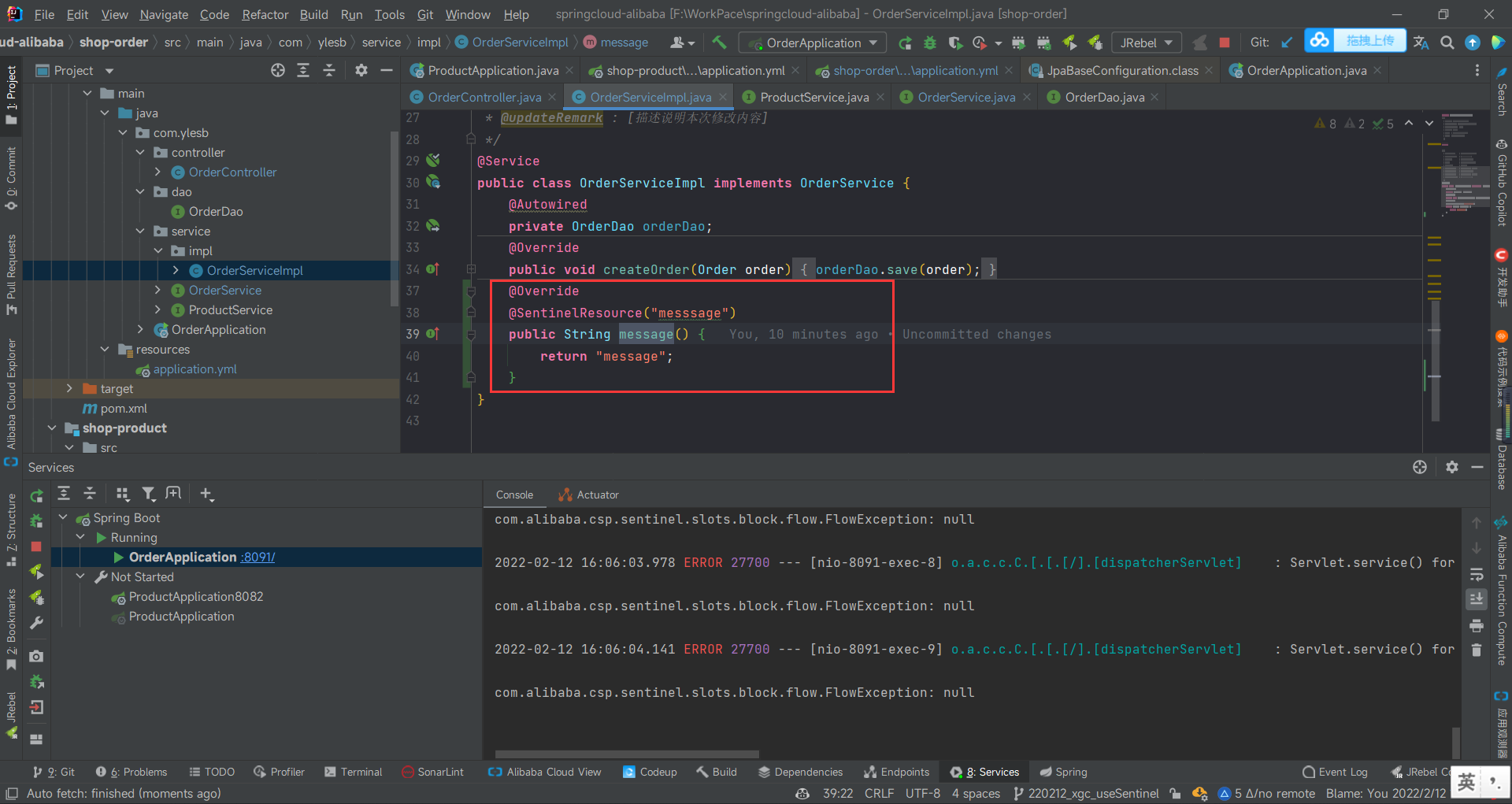Open the 6: Problems tool window

(132, 772)
